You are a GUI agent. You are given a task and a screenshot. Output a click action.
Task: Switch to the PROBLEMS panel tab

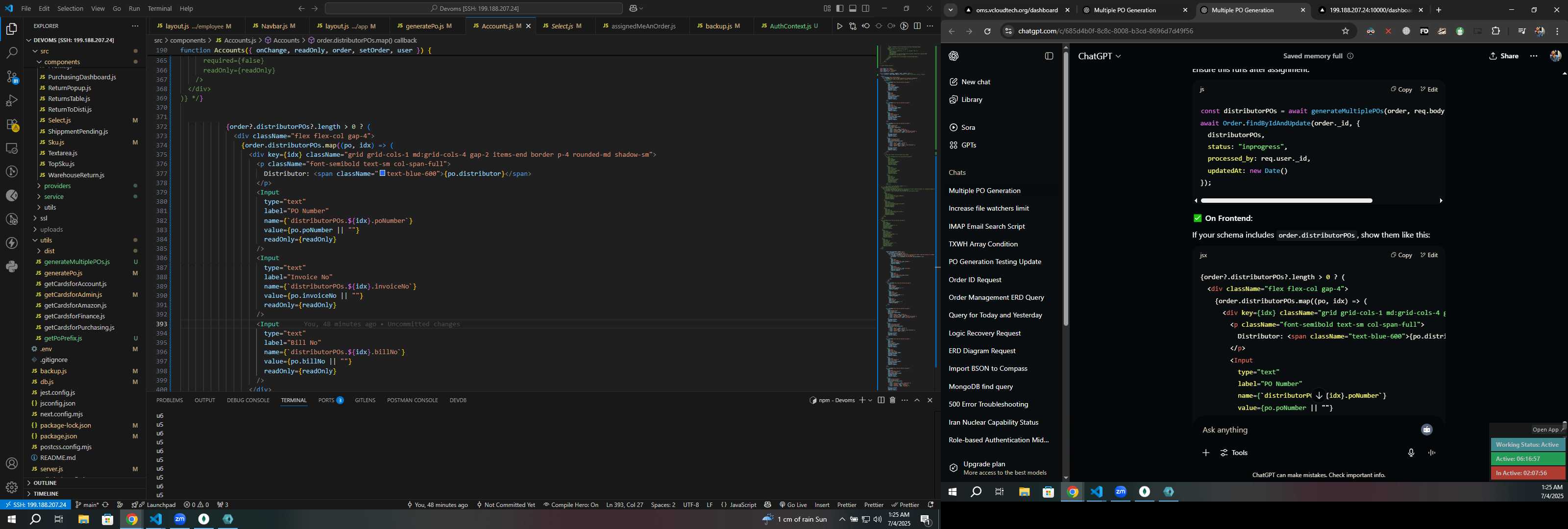(x=169, y=401)
